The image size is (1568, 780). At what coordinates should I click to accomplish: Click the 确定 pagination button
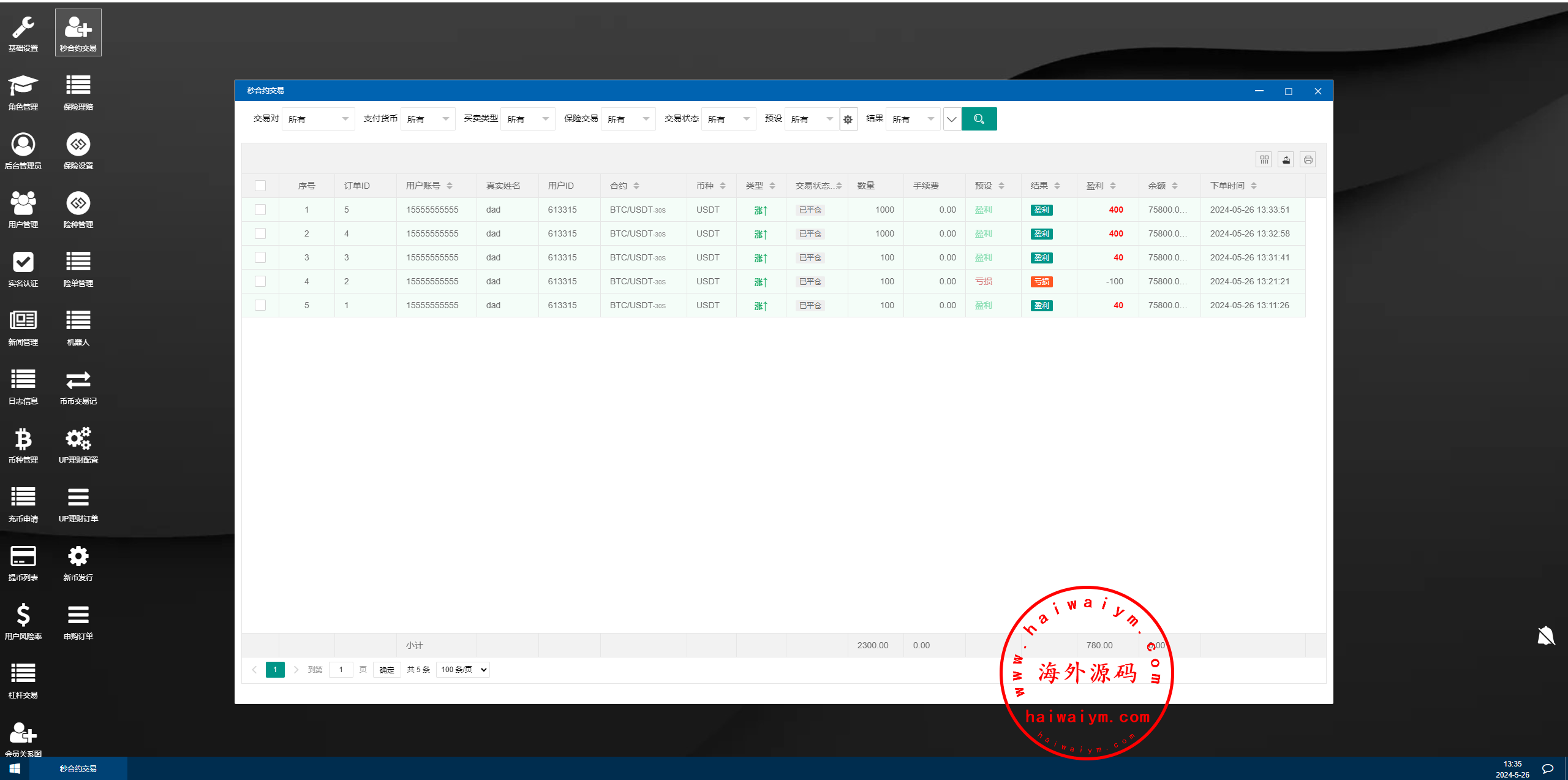click(386, 670)
